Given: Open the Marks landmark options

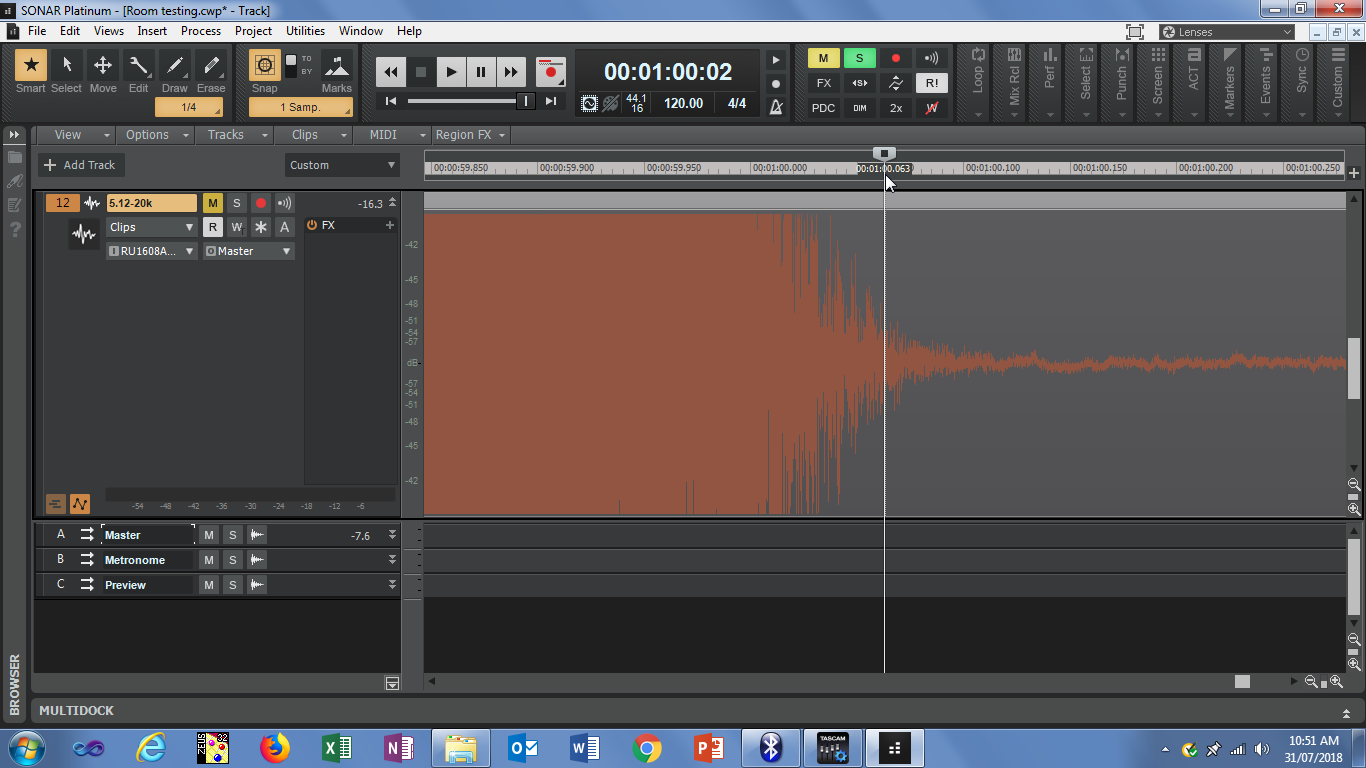Looking at the screenshot, I should coord(337,66).
